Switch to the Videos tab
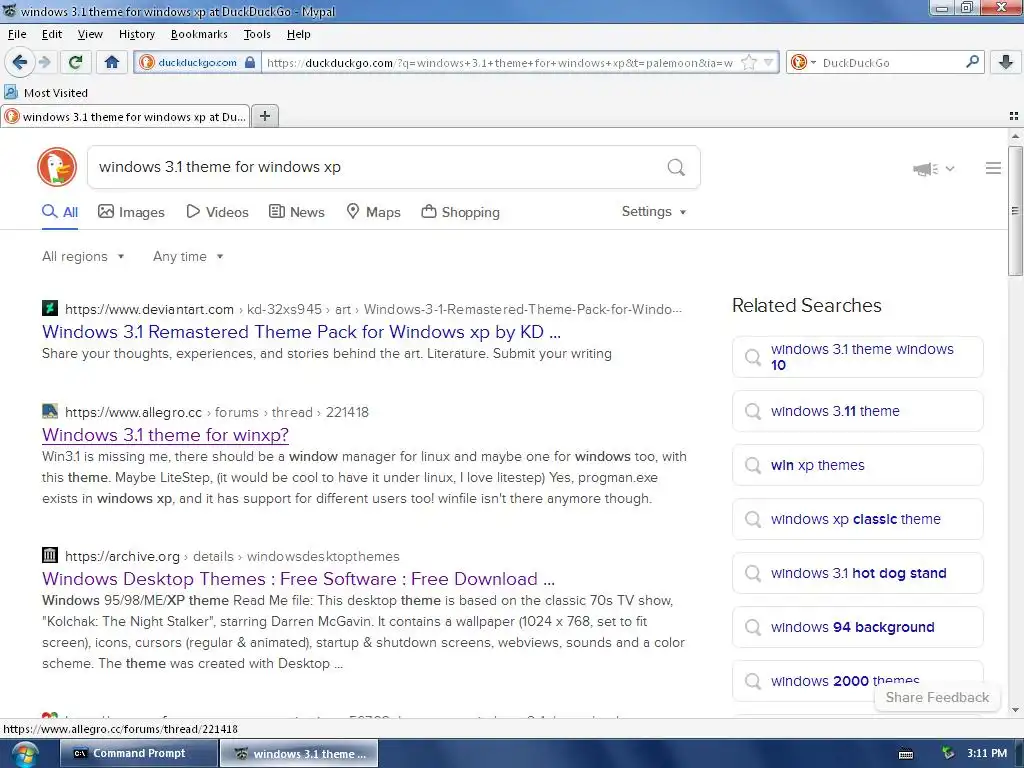The width and height of the screenshot is (1024, 768). (x=217, y=212)
